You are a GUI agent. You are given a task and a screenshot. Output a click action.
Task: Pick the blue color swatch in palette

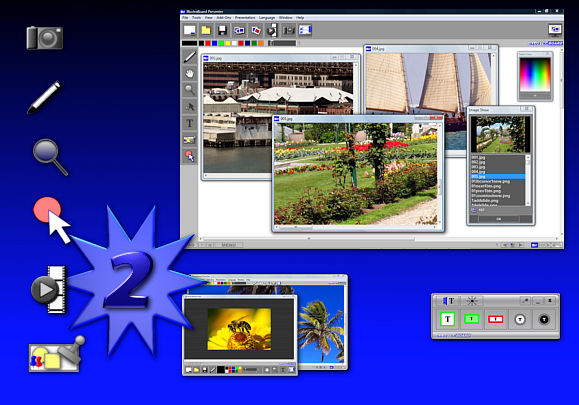coord(215,43)
